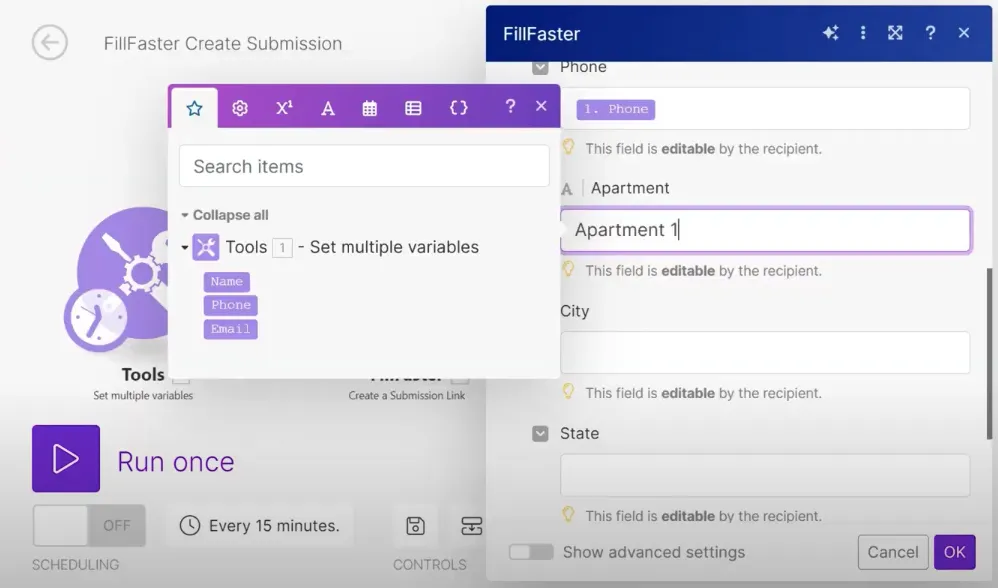
Task: Click the Search items field
Action: [364, 166]
